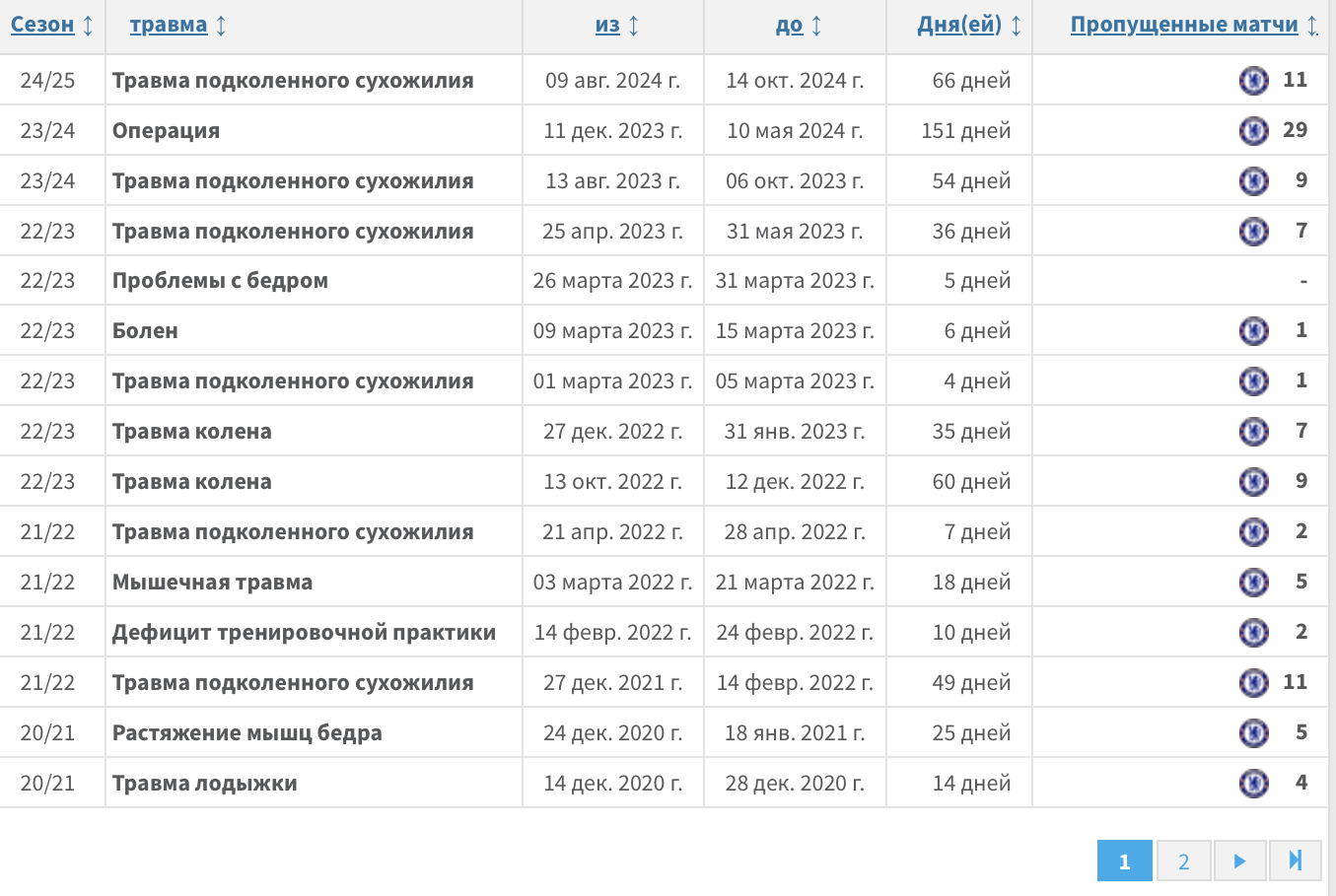Open the club crest in the 01 марта 2023 row

1253,380
